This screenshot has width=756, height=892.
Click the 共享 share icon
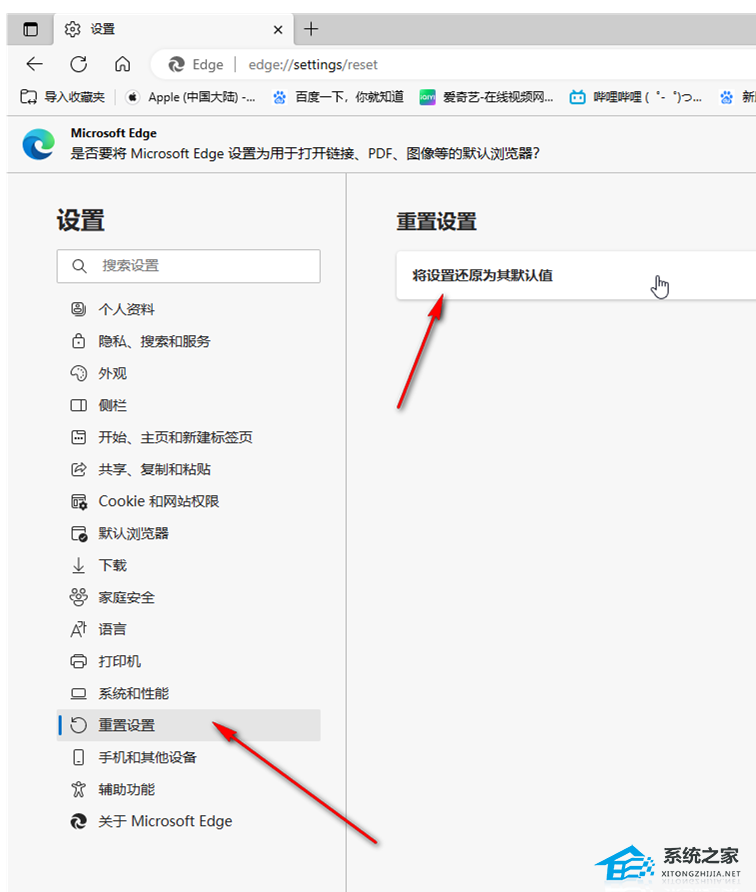coord(79,469)
